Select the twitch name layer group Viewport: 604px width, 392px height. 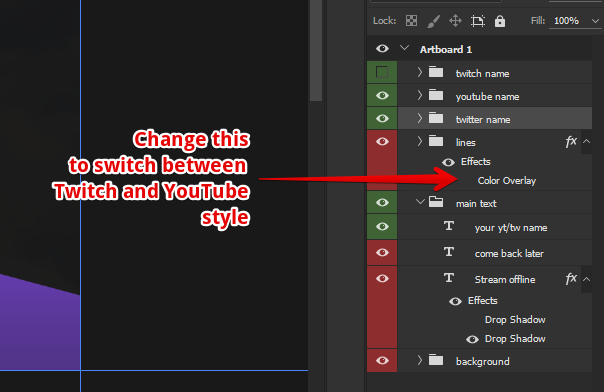[x=482, y=73]
